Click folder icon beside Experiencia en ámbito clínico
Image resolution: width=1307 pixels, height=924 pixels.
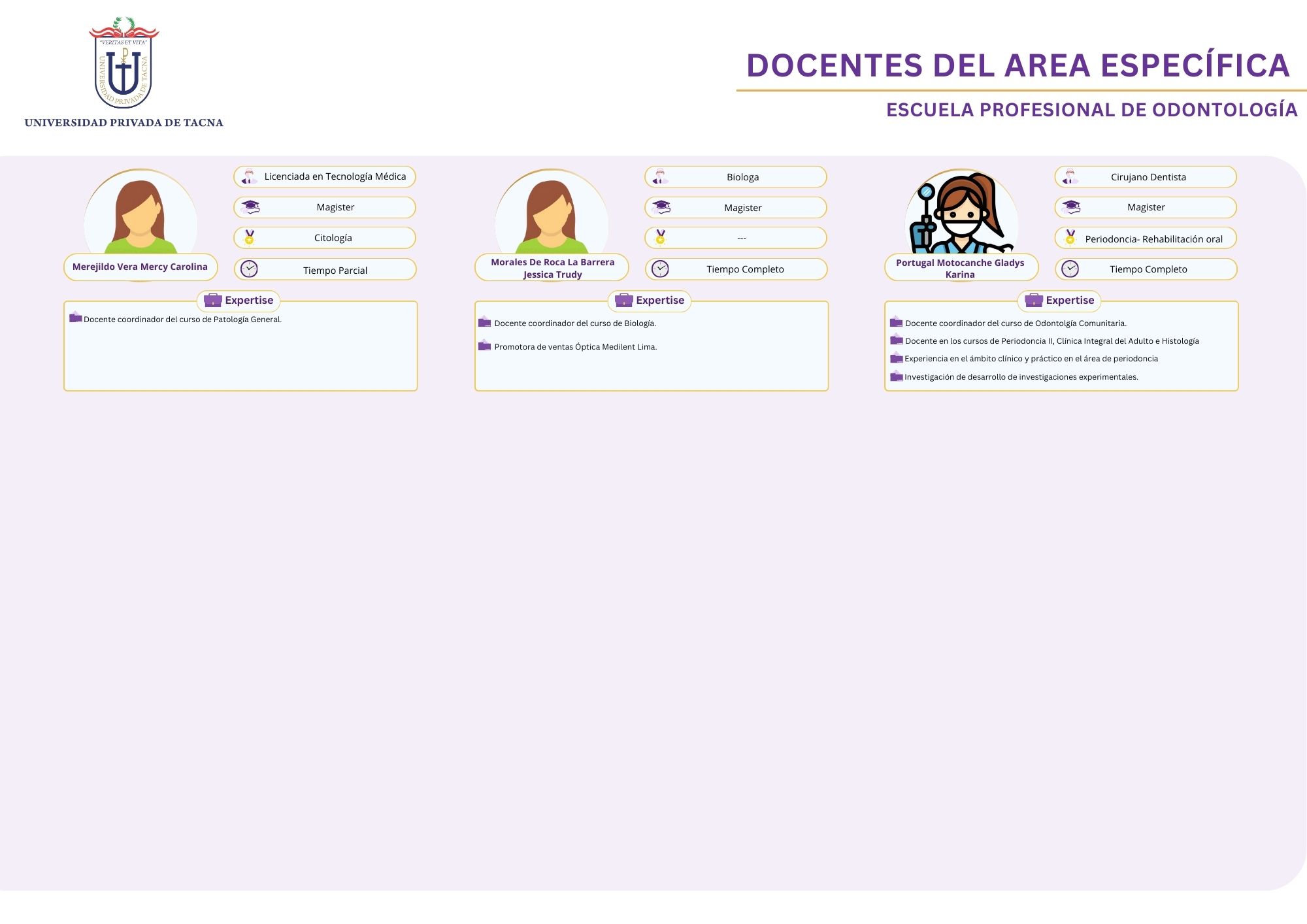(896, 357)
